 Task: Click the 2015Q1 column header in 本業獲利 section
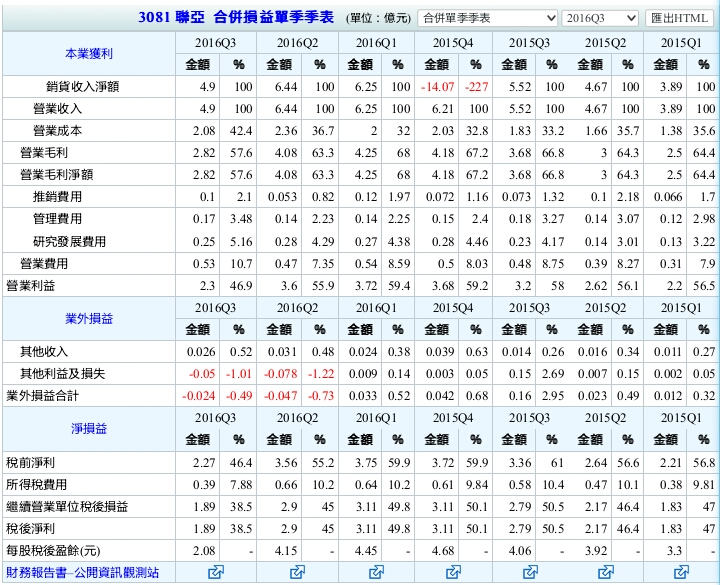tap(681, 43)
